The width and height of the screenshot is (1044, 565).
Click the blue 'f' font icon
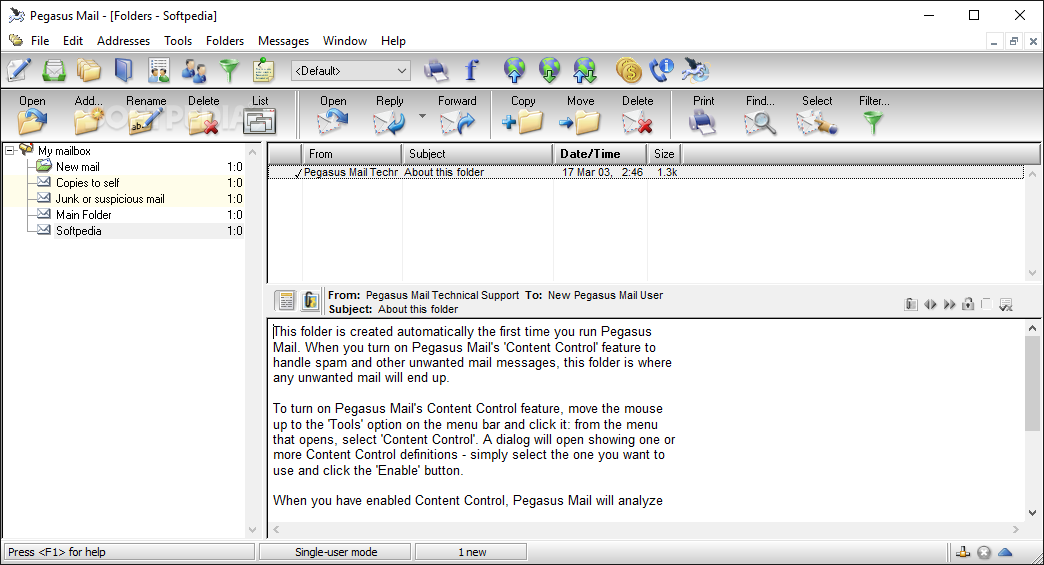coord(471,70)
